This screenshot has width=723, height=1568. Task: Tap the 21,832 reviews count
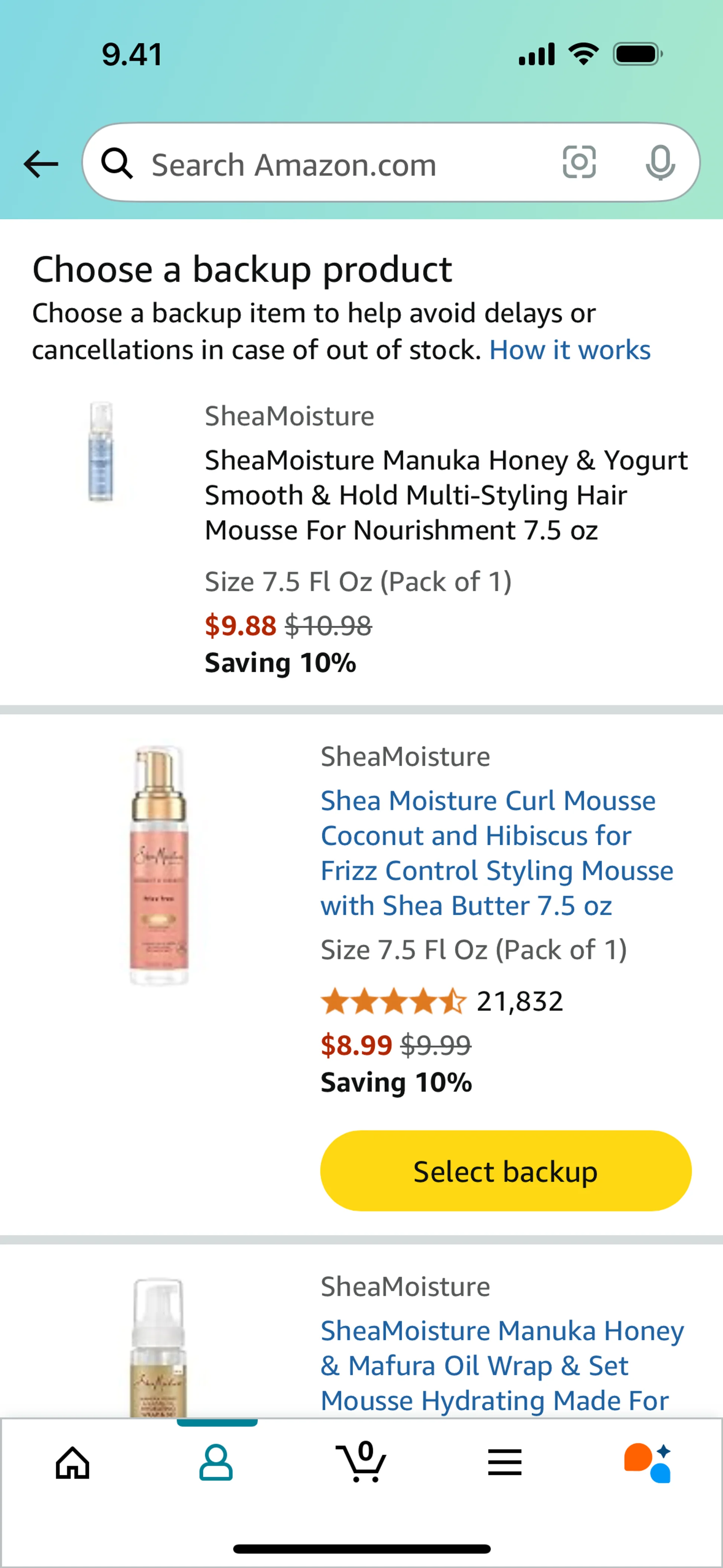(520, 1001)
